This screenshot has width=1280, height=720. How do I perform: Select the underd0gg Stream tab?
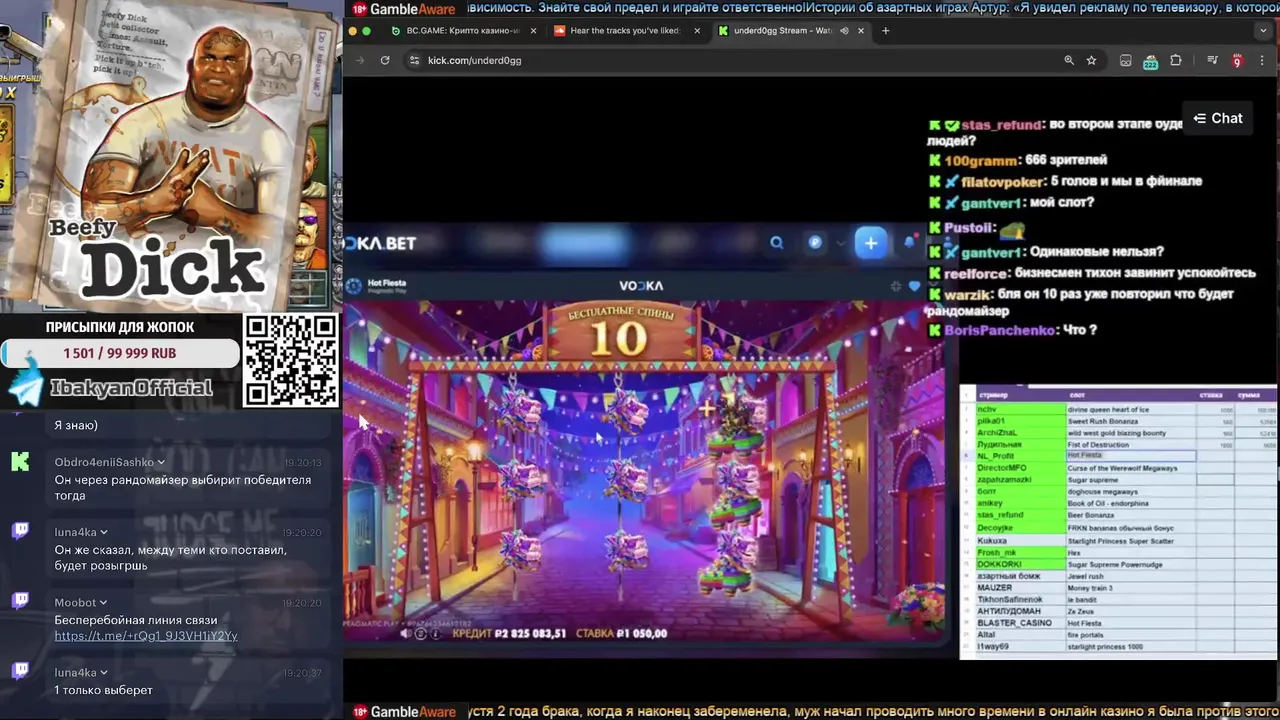pos(790,31)
